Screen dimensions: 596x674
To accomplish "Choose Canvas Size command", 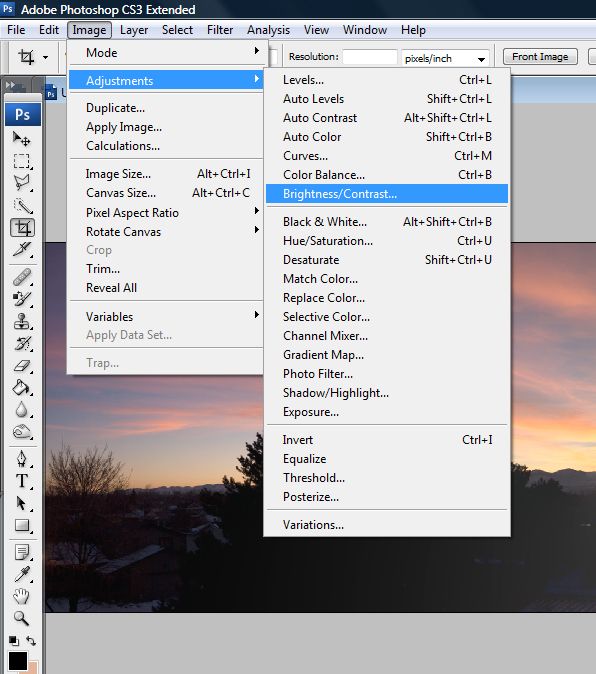I will (166, 193).
